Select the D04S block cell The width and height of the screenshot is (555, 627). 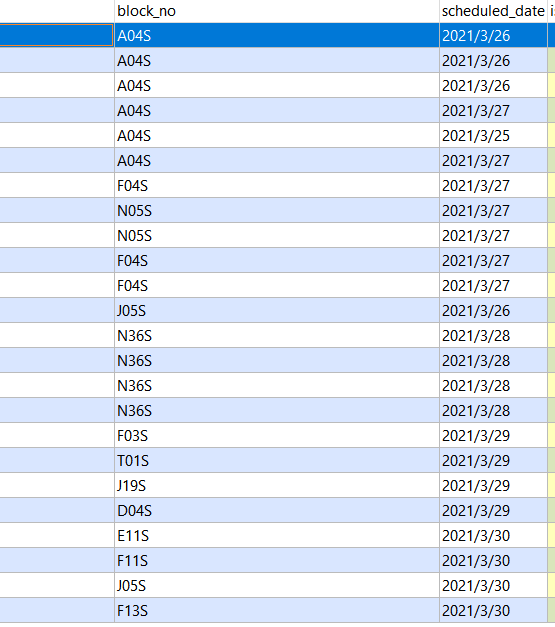[x=277, y=511]
